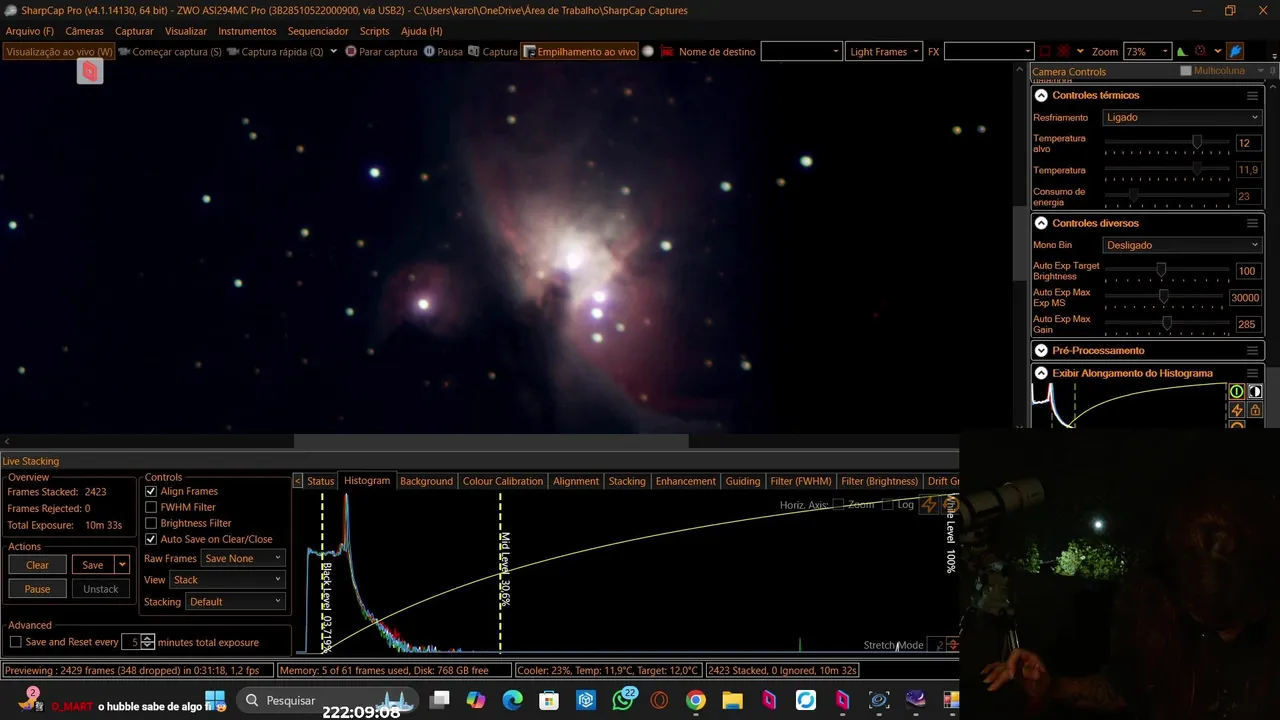Click the red square selection area icon
The width and height of the screenshot is (1280, 720).
pos(1045,52)
